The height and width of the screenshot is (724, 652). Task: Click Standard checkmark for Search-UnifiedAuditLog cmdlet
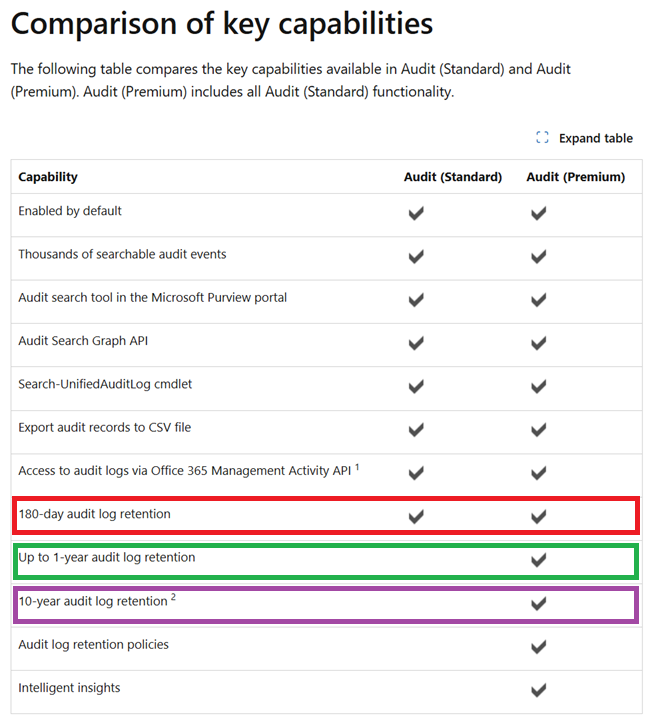[x=416, y=386]
